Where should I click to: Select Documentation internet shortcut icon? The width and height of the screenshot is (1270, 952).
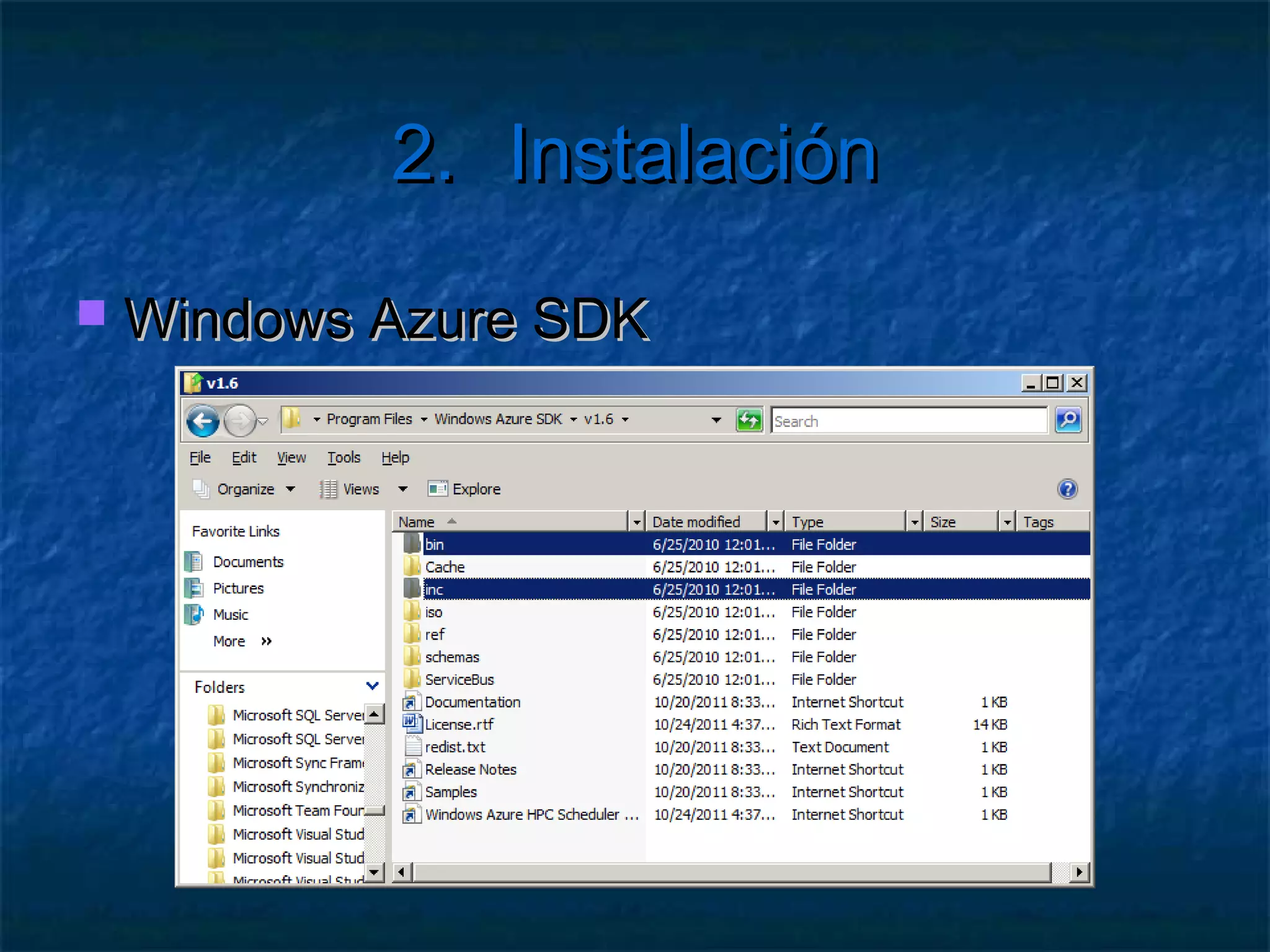pyautogui.click(x=412, y=702)
